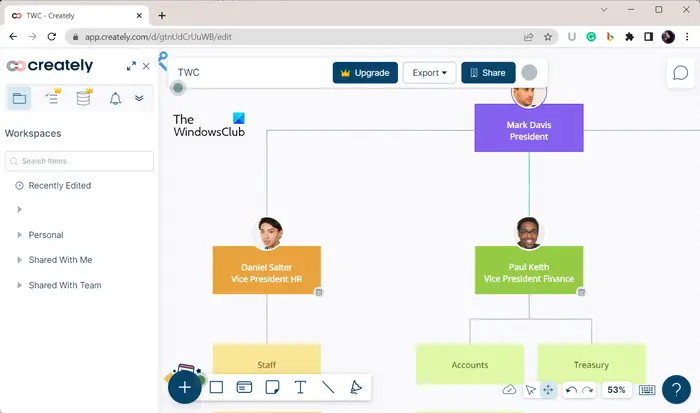Open the Bing extension icon
Screen dimensions: 700x413
(x=610, y=37)
